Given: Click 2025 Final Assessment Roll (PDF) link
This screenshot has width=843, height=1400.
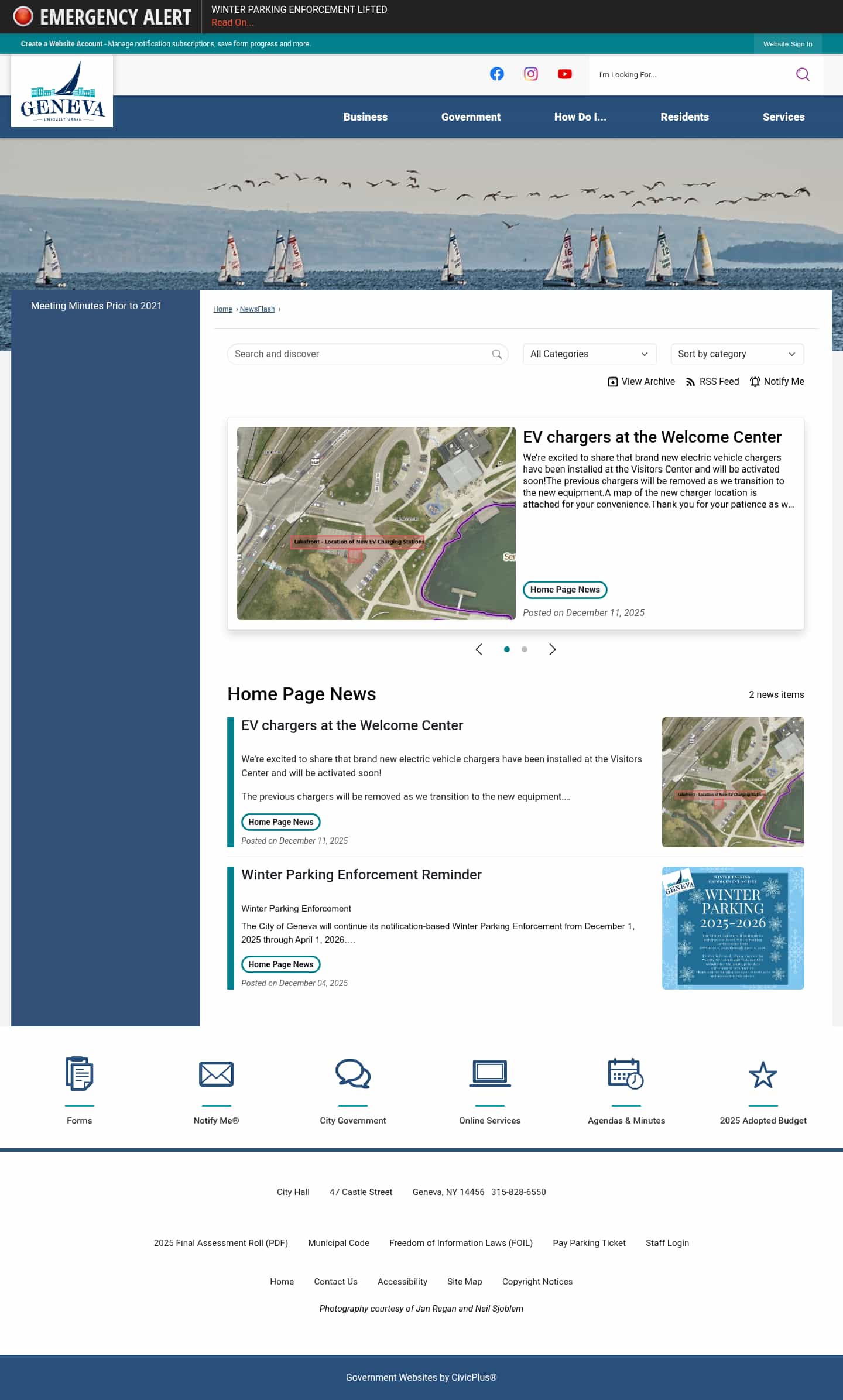Looking at the screenshot, I should click(221, 1243).
